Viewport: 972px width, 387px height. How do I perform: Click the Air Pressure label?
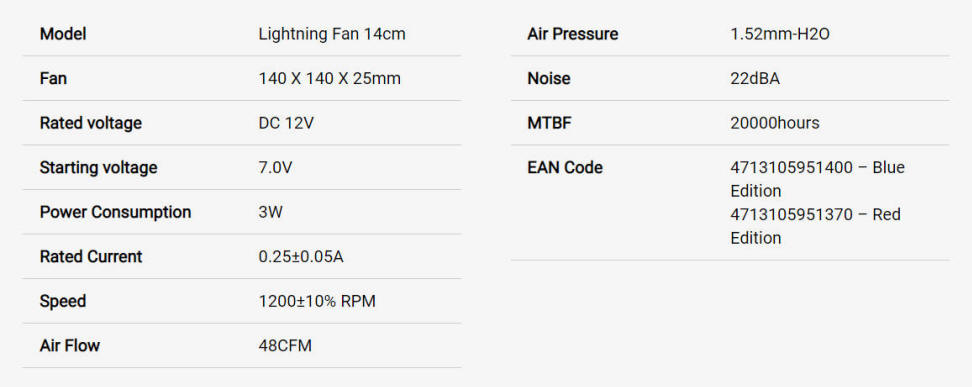(x=572, y=33)
